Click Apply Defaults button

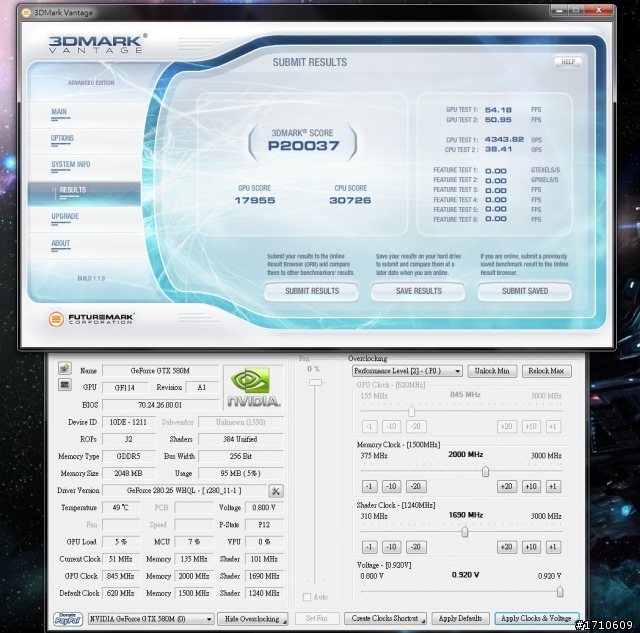click(460, 619)
